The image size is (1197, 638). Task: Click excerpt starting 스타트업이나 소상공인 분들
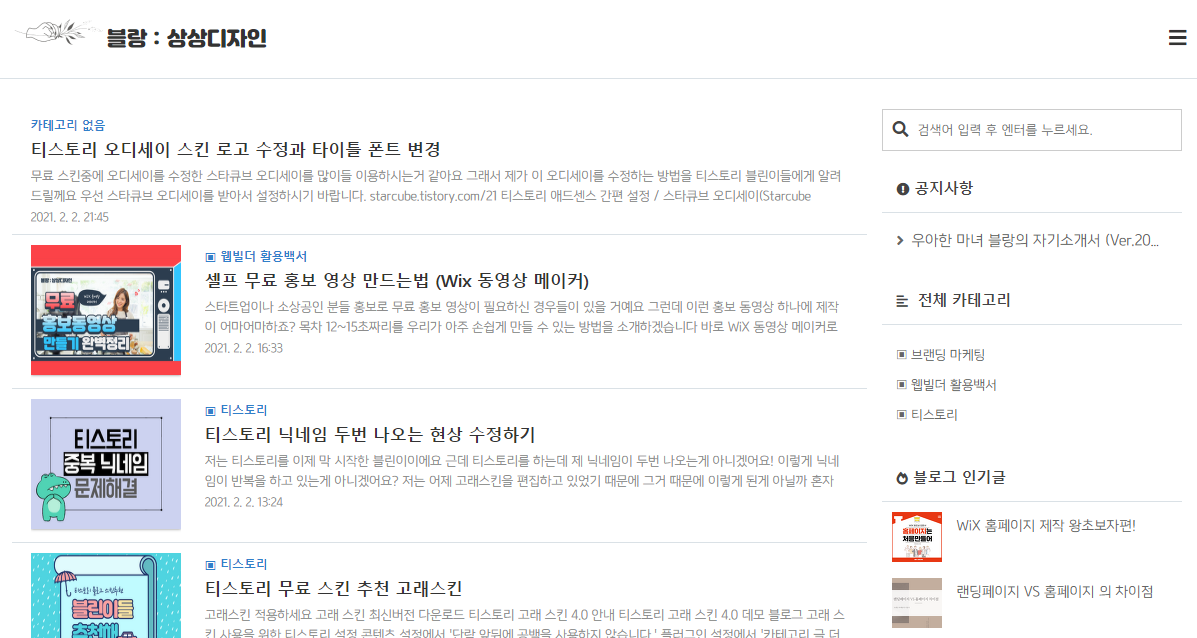(522, 317)
